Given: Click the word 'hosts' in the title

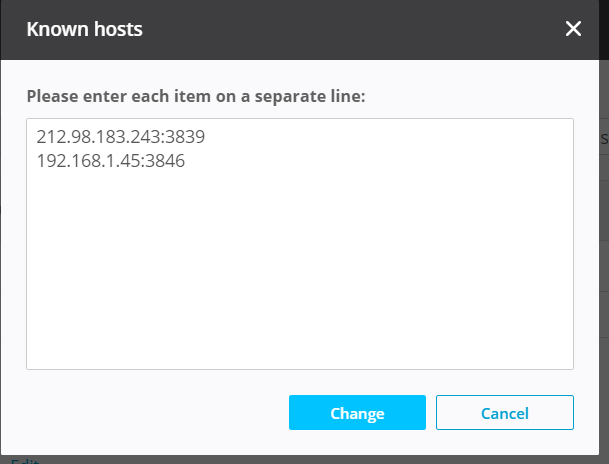Looking at the screenshot, I should 115,29.
